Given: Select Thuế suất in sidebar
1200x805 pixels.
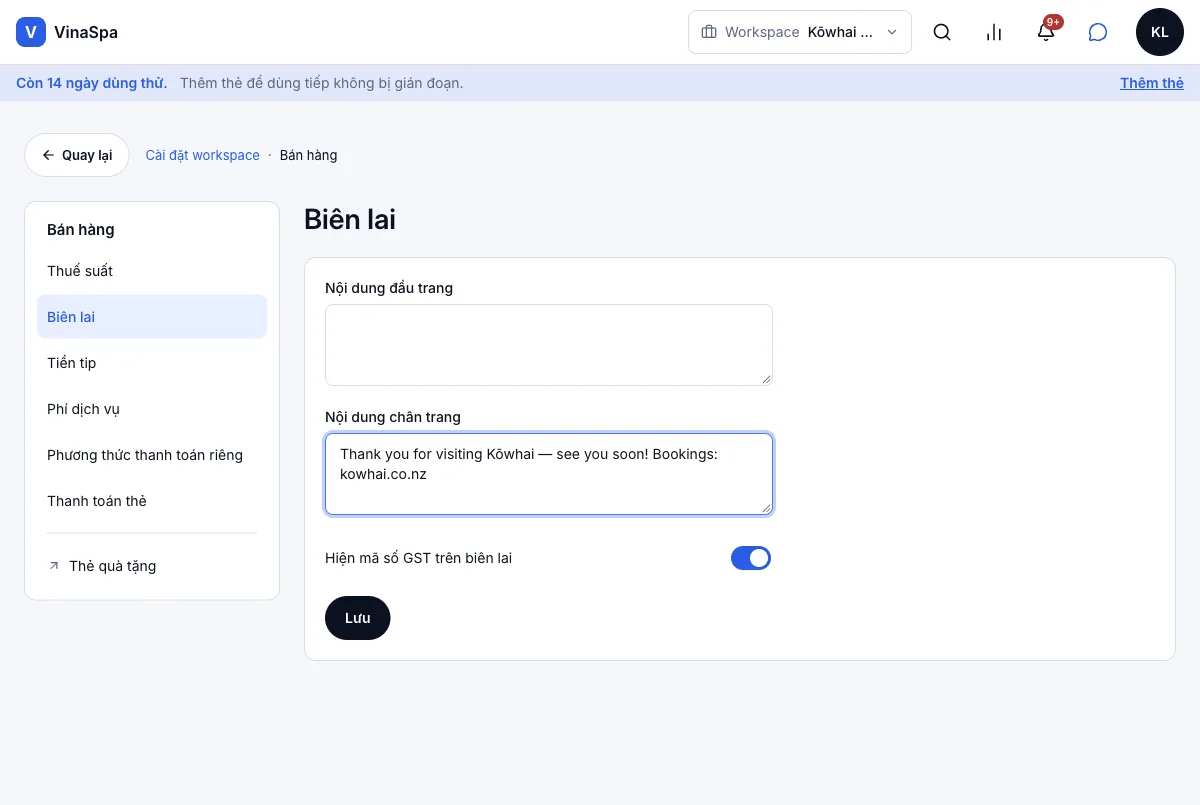Looking at the screenshot, I should coord(152,271).
